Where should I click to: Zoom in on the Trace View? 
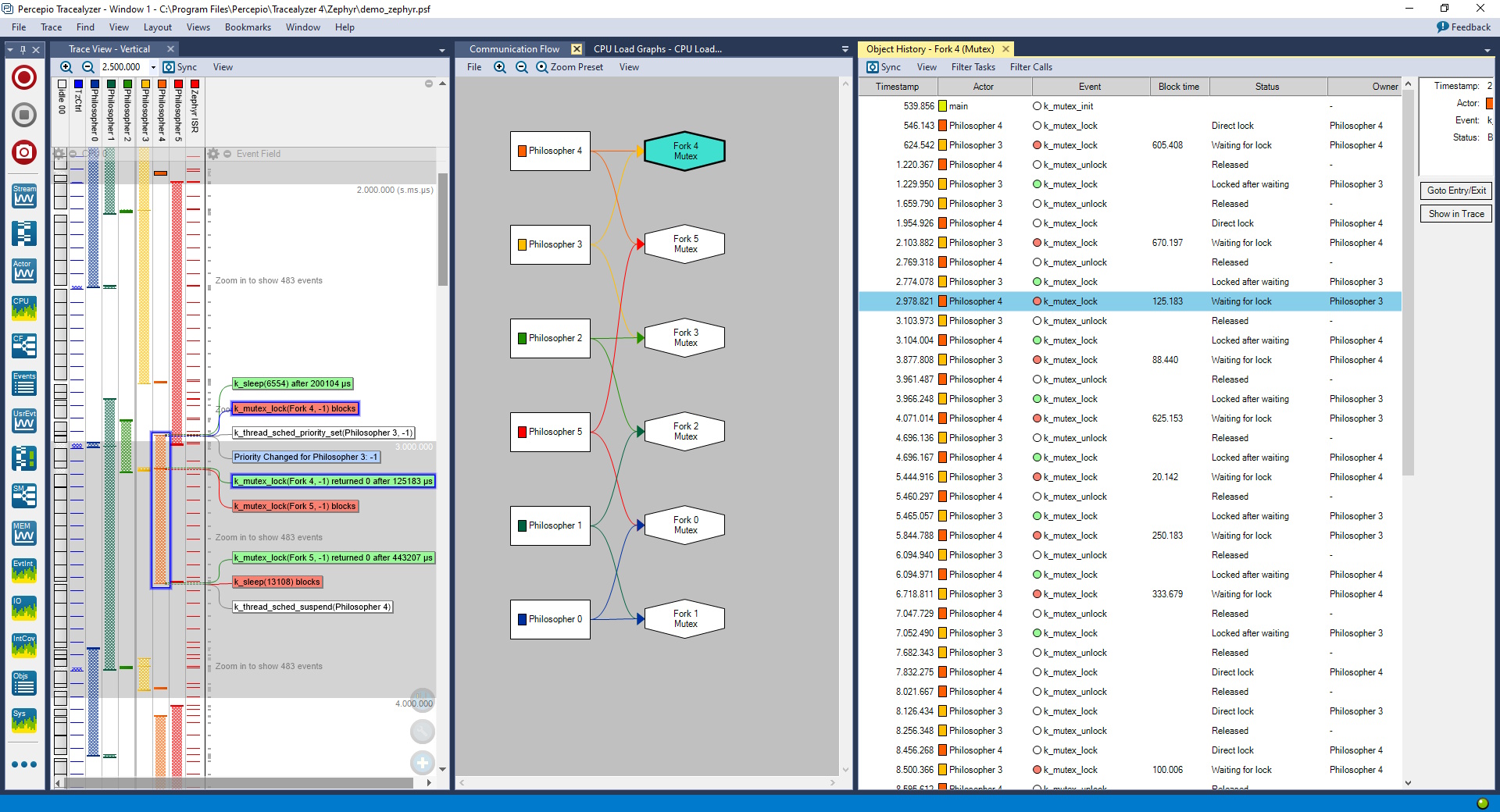66,67
